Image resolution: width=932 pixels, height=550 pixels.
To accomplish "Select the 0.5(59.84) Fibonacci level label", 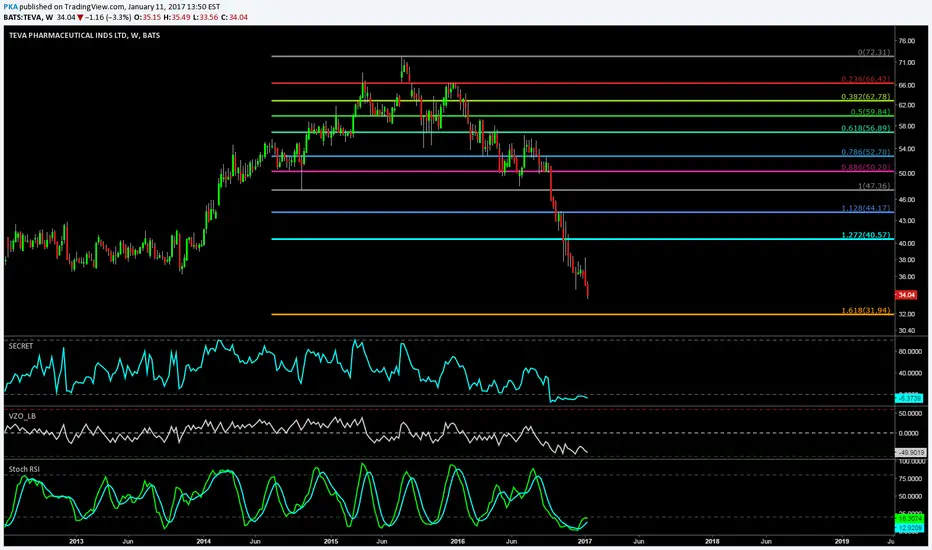I will tap(870, 112).
